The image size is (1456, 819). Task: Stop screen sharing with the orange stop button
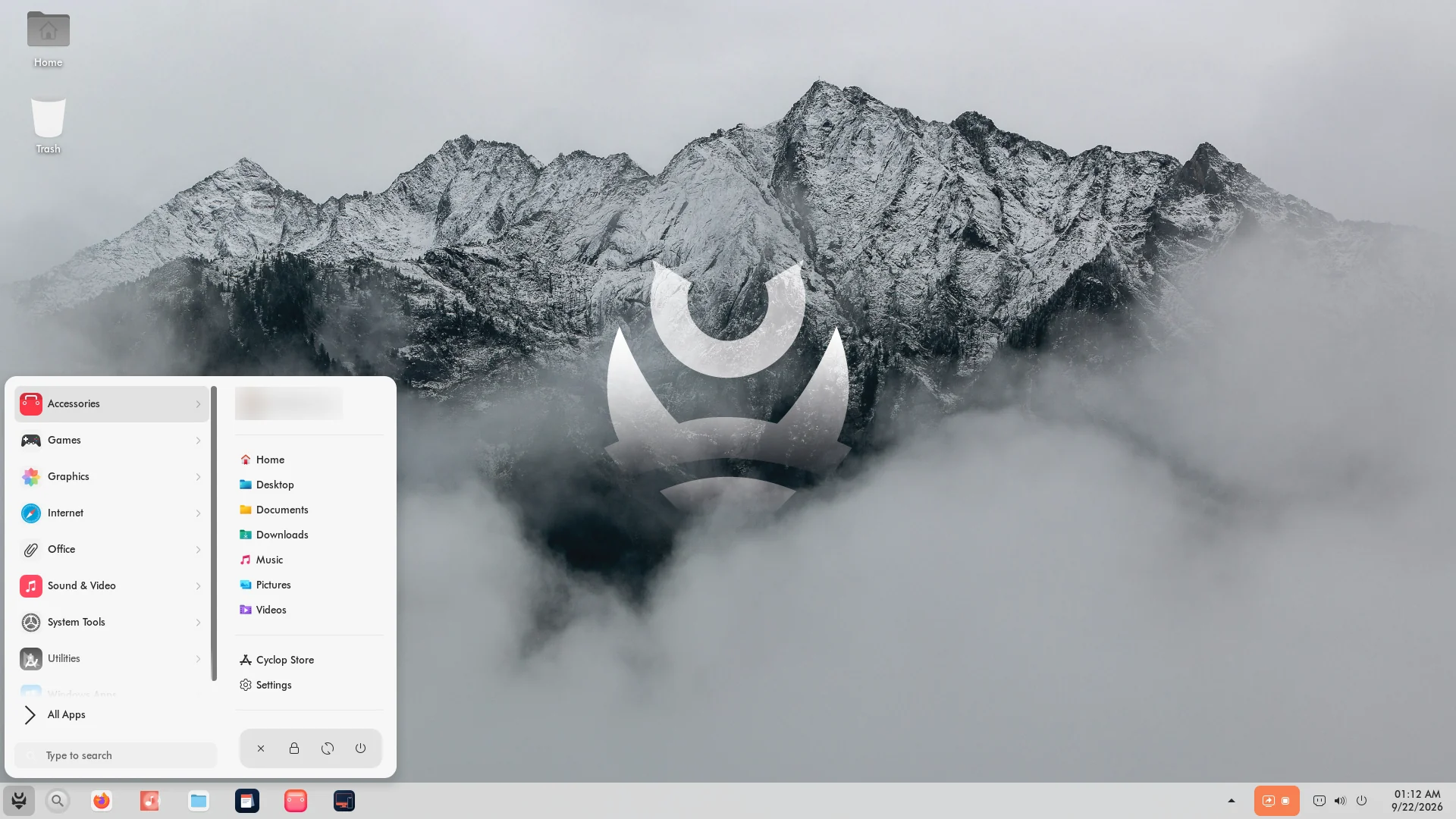(x=1285, y=801)
